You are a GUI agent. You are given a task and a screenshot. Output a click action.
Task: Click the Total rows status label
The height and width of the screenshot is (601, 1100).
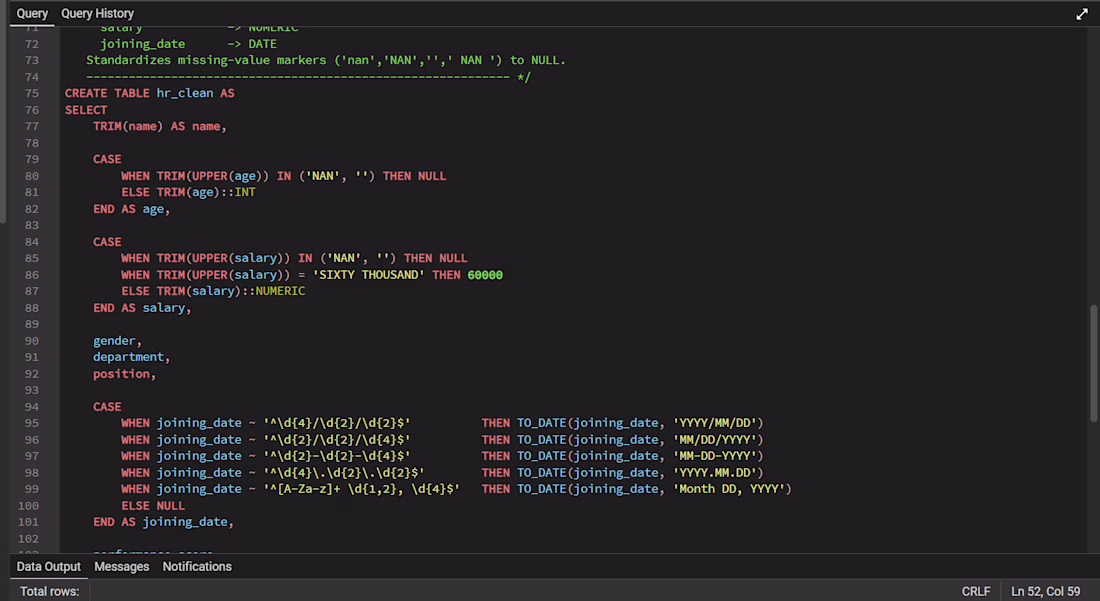tap(49, 592)
